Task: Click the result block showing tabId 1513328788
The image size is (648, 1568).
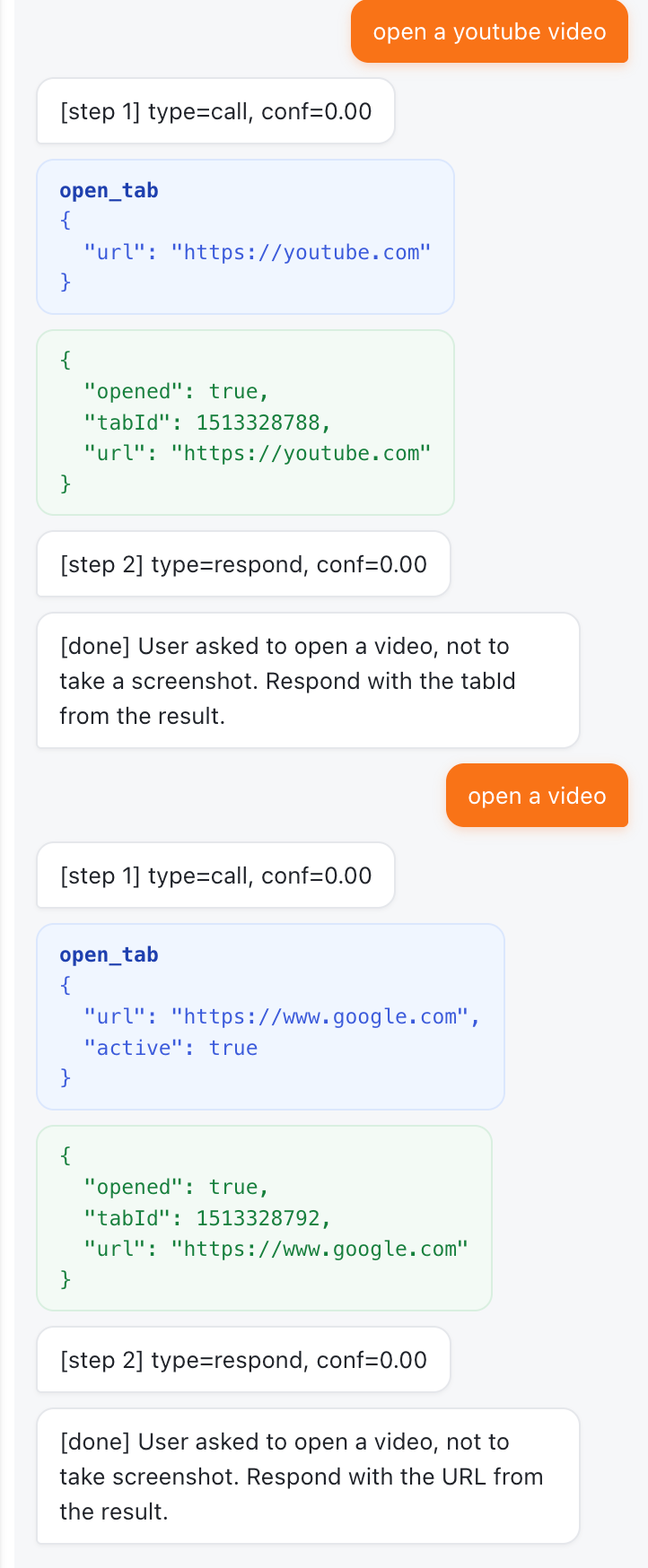Action: tap(245, 422)
